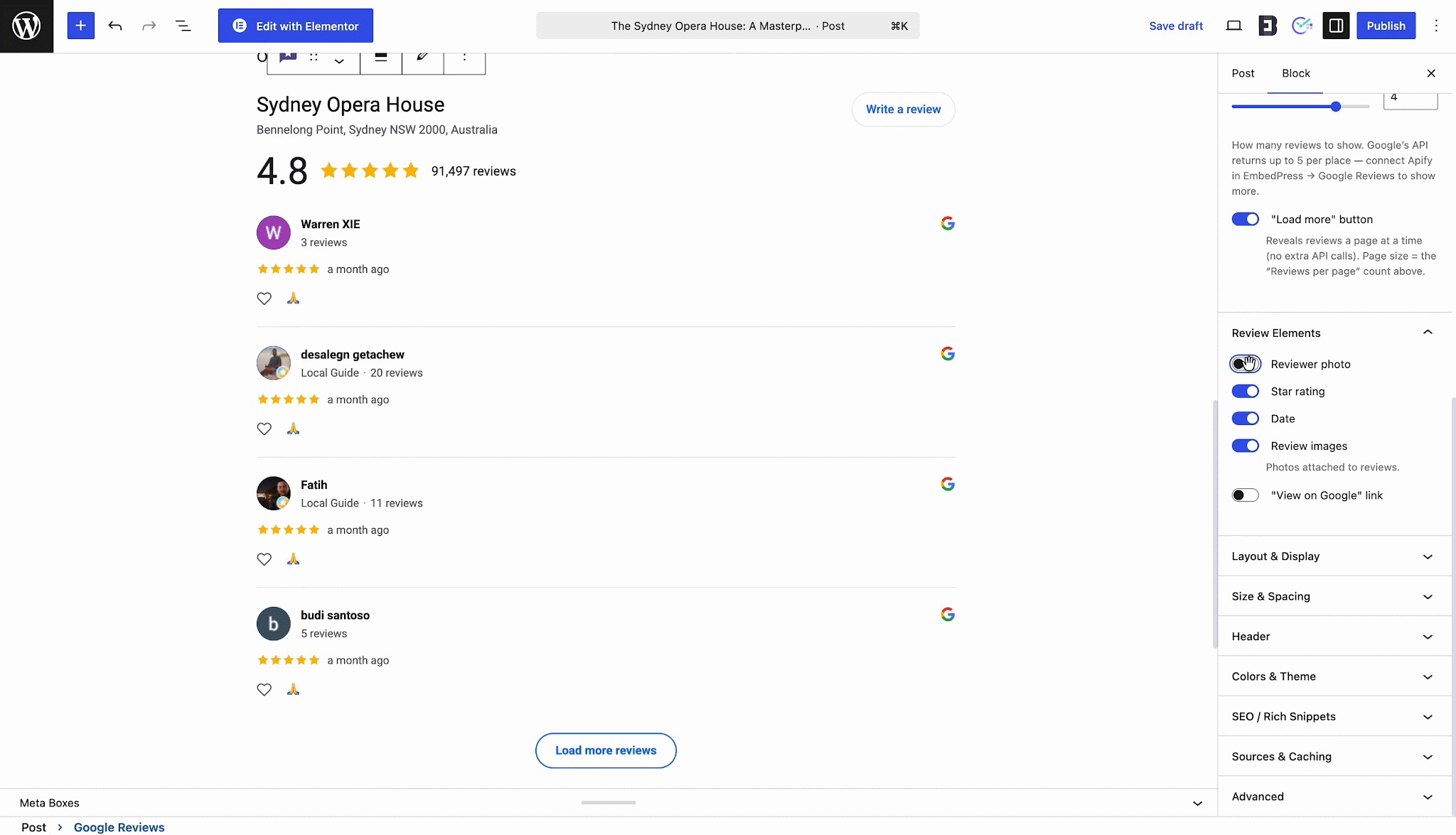
Task: Click Load more reviews button
Action: [606, 750]
